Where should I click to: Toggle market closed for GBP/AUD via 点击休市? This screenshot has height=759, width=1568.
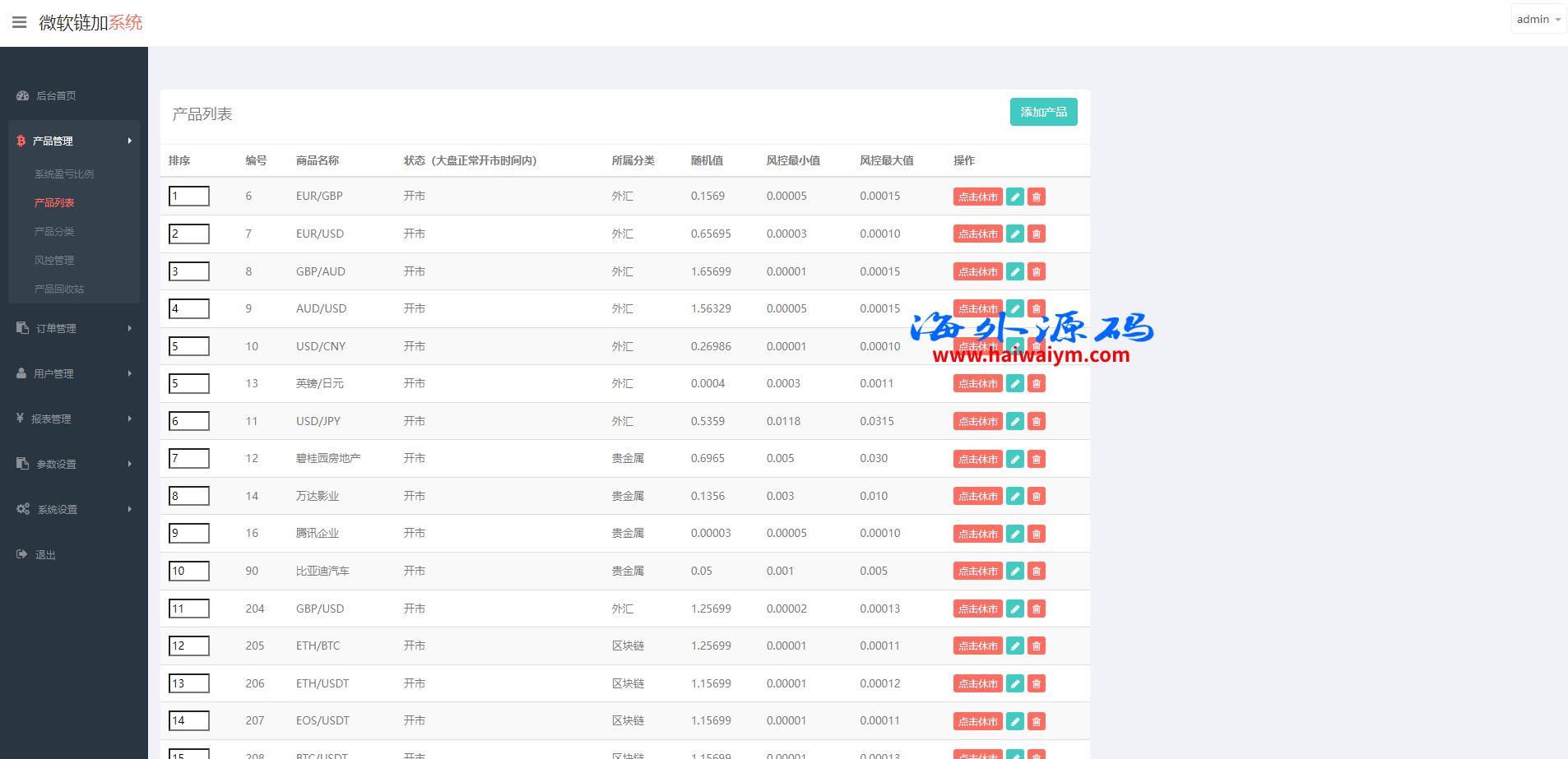tap(977, 272)
